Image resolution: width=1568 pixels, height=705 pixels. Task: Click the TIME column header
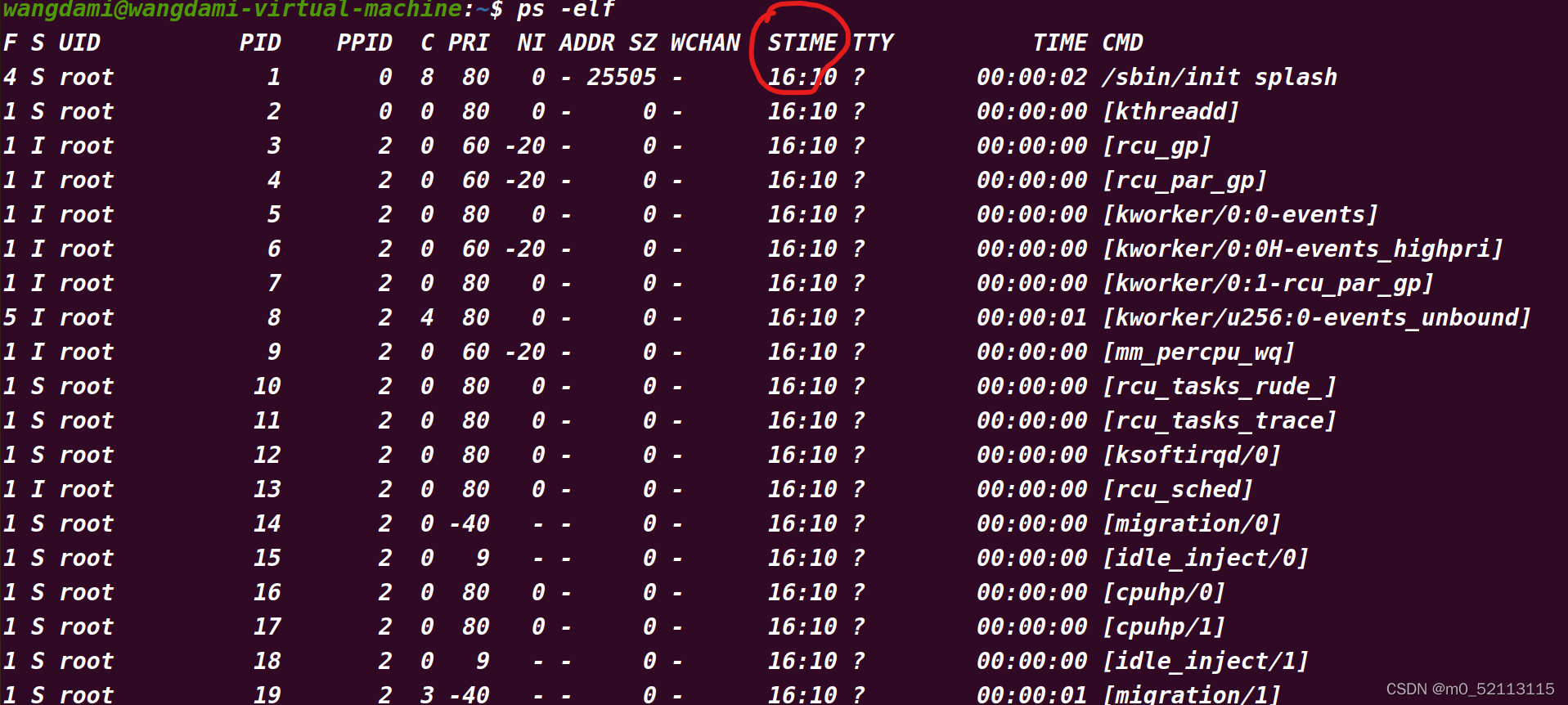point(1060,43)
